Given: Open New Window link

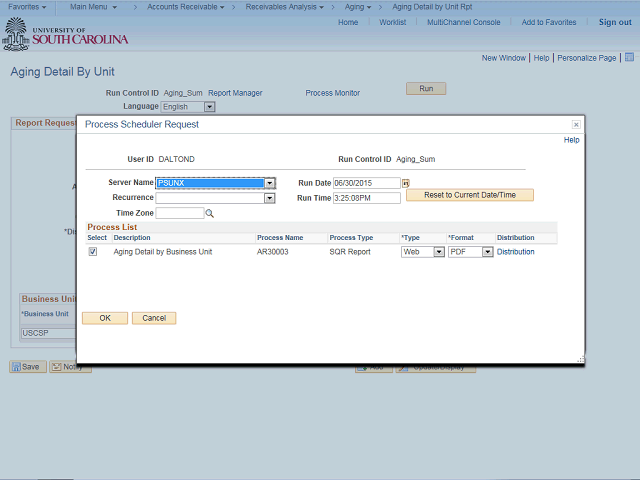Looking at the screenshot, I should pyautogui.click(x=504, y=58).
